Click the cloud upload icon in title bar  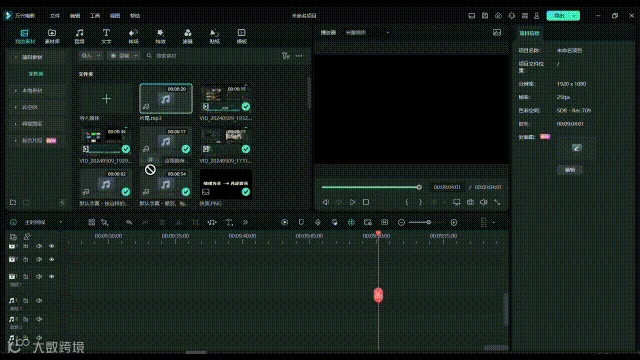(x=498, y=16)
